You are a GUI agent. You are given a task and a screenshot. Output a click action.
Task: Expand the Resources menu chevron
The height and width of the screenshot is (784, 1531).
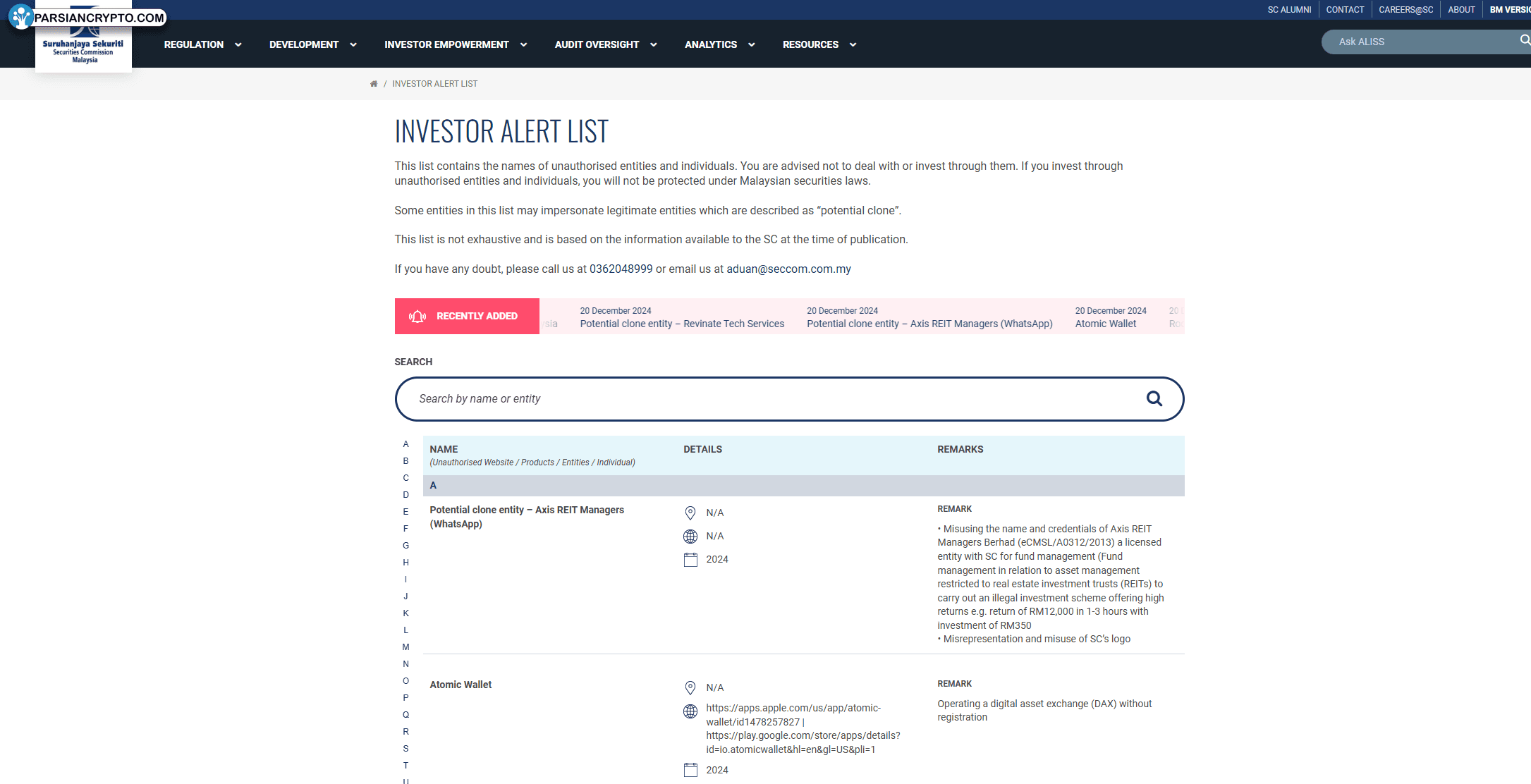(853, 44)
